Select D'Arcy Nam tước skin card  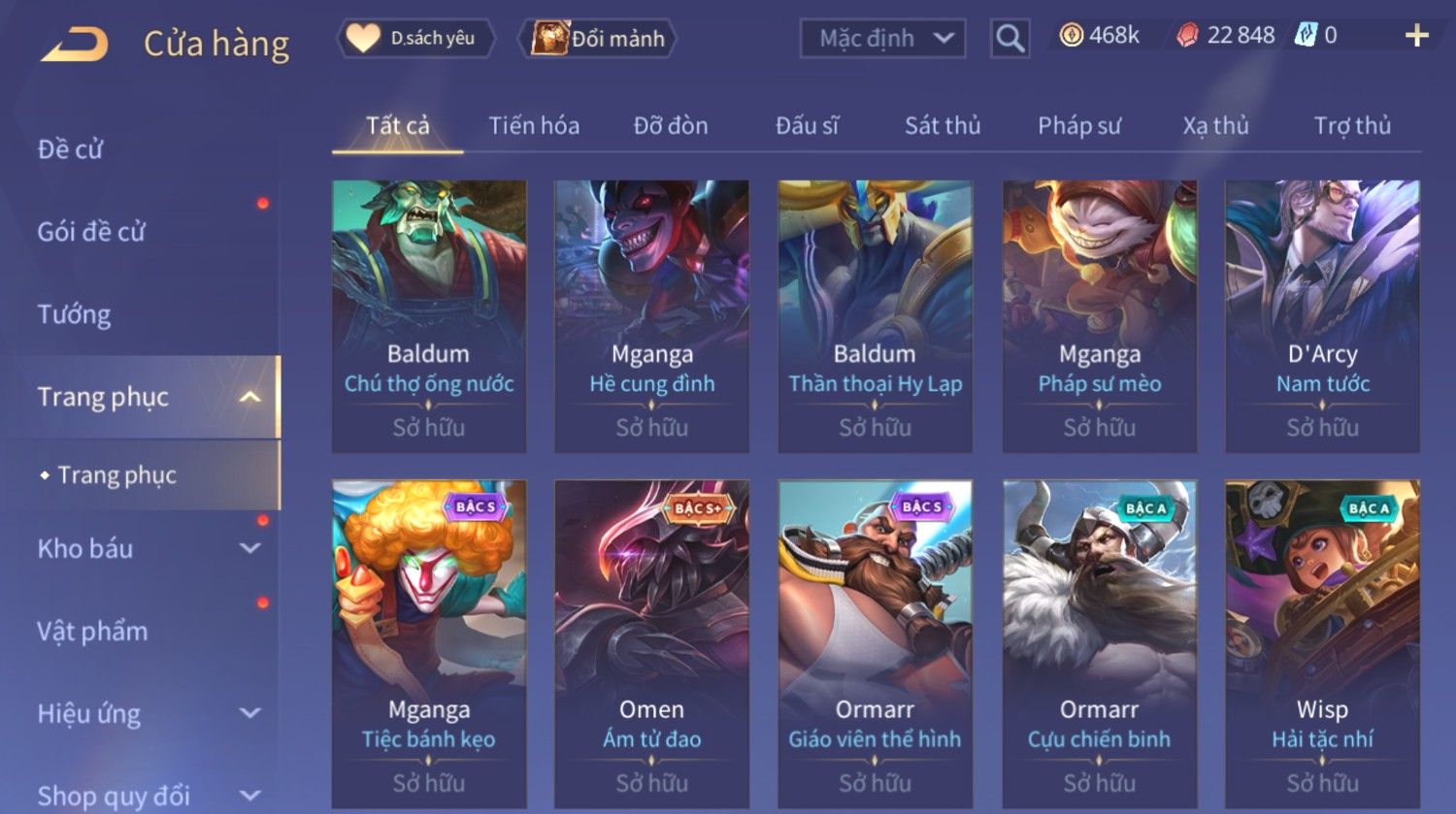(x=1322, y=316)
